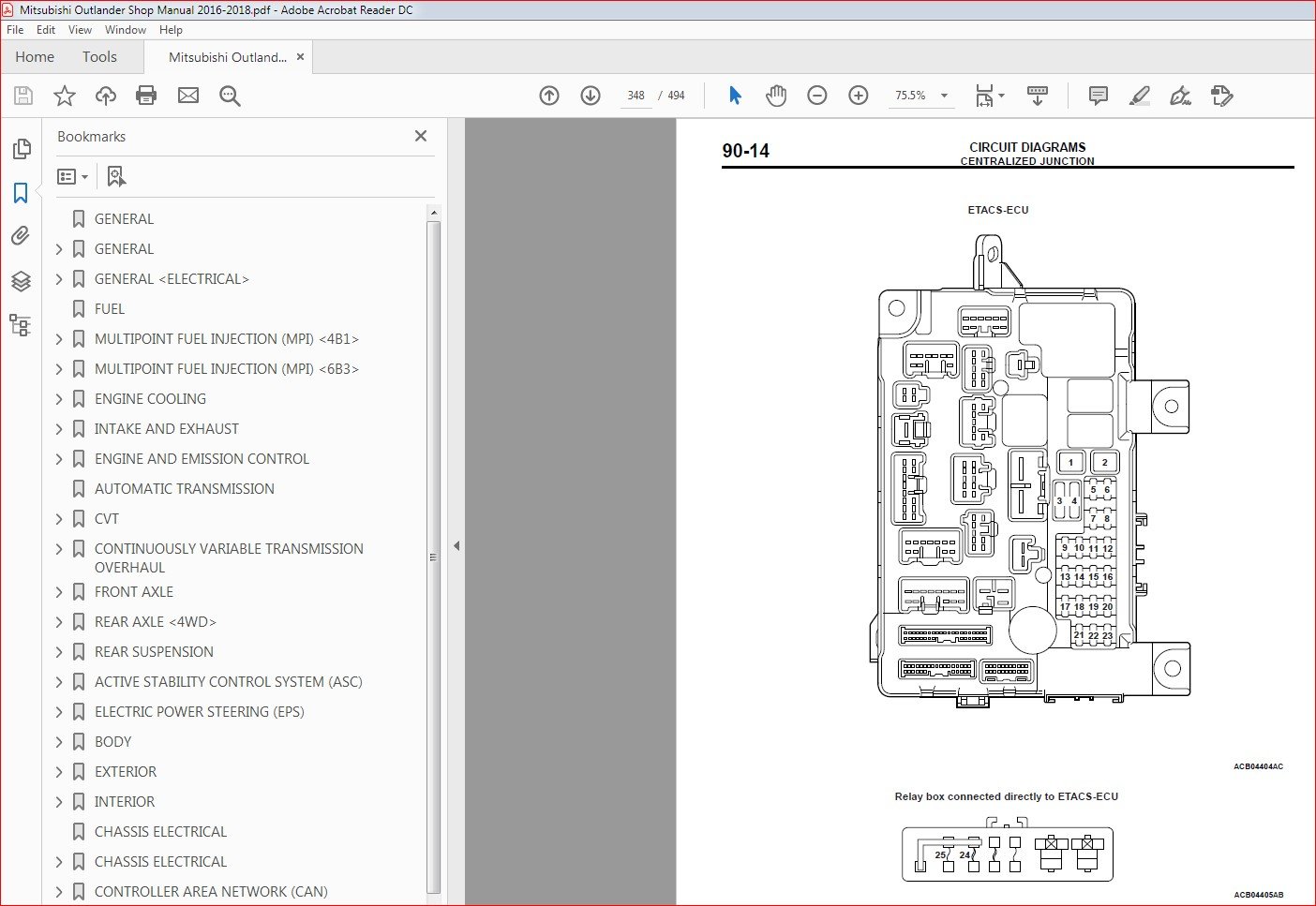Image resolution: width=1316 pixels, height=906 pixels.
Task: Open the Layers side panel
Action: click(21, 281)
